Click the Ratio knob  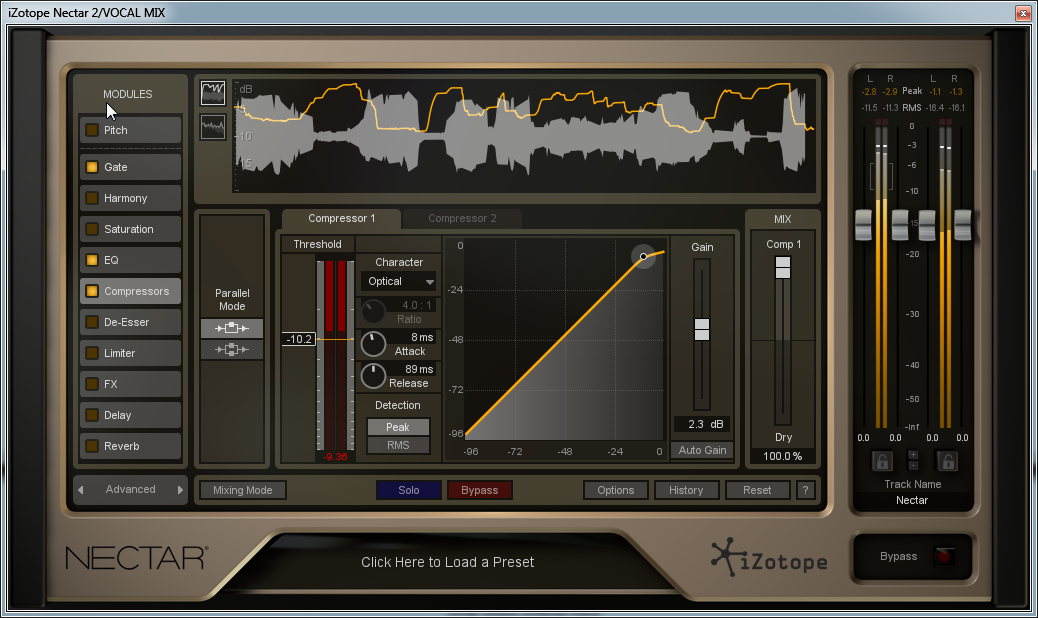pos(373,312)
